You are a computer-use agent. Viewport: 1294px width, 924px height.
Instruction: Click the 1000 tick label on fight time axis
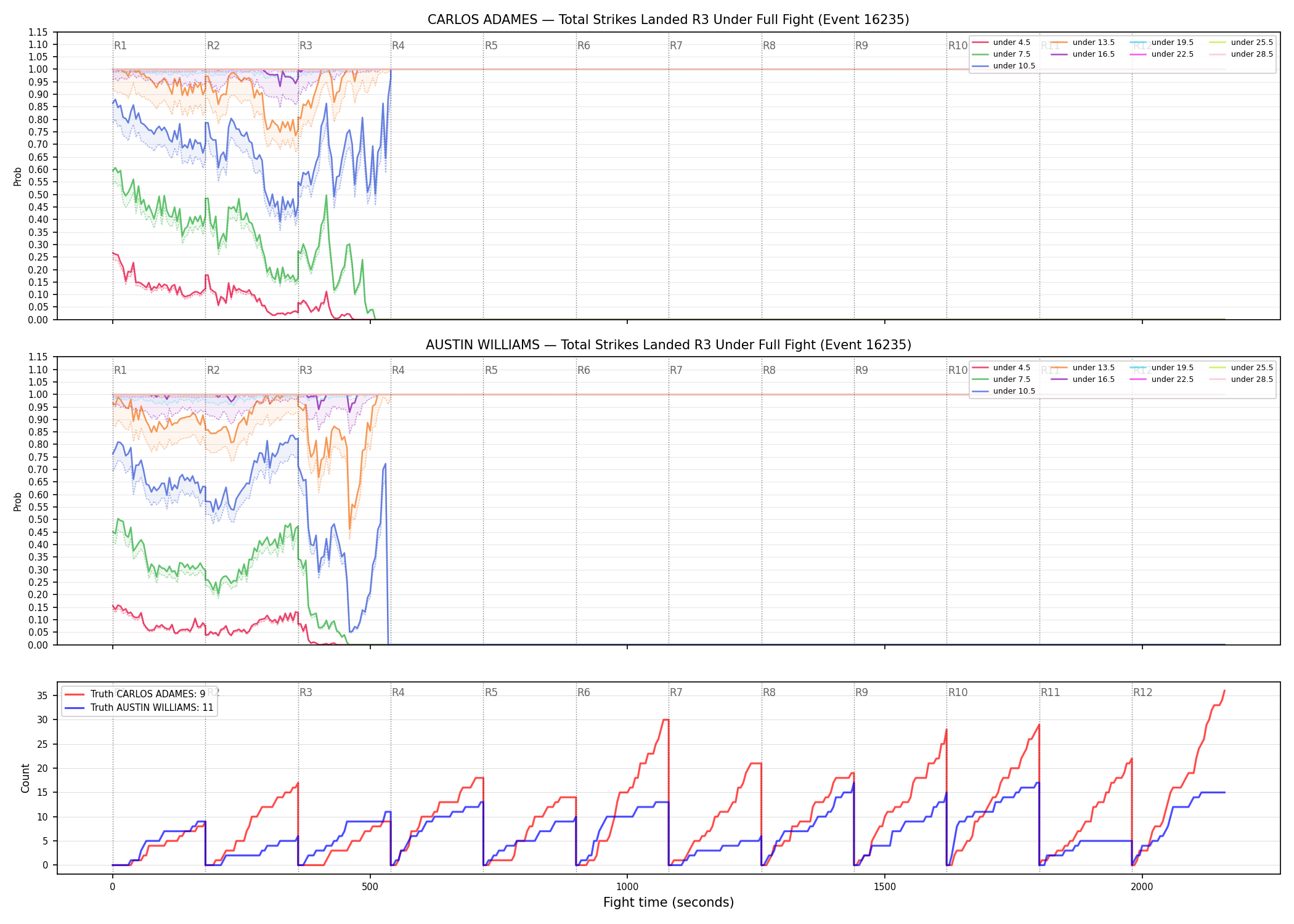[627, 887]
